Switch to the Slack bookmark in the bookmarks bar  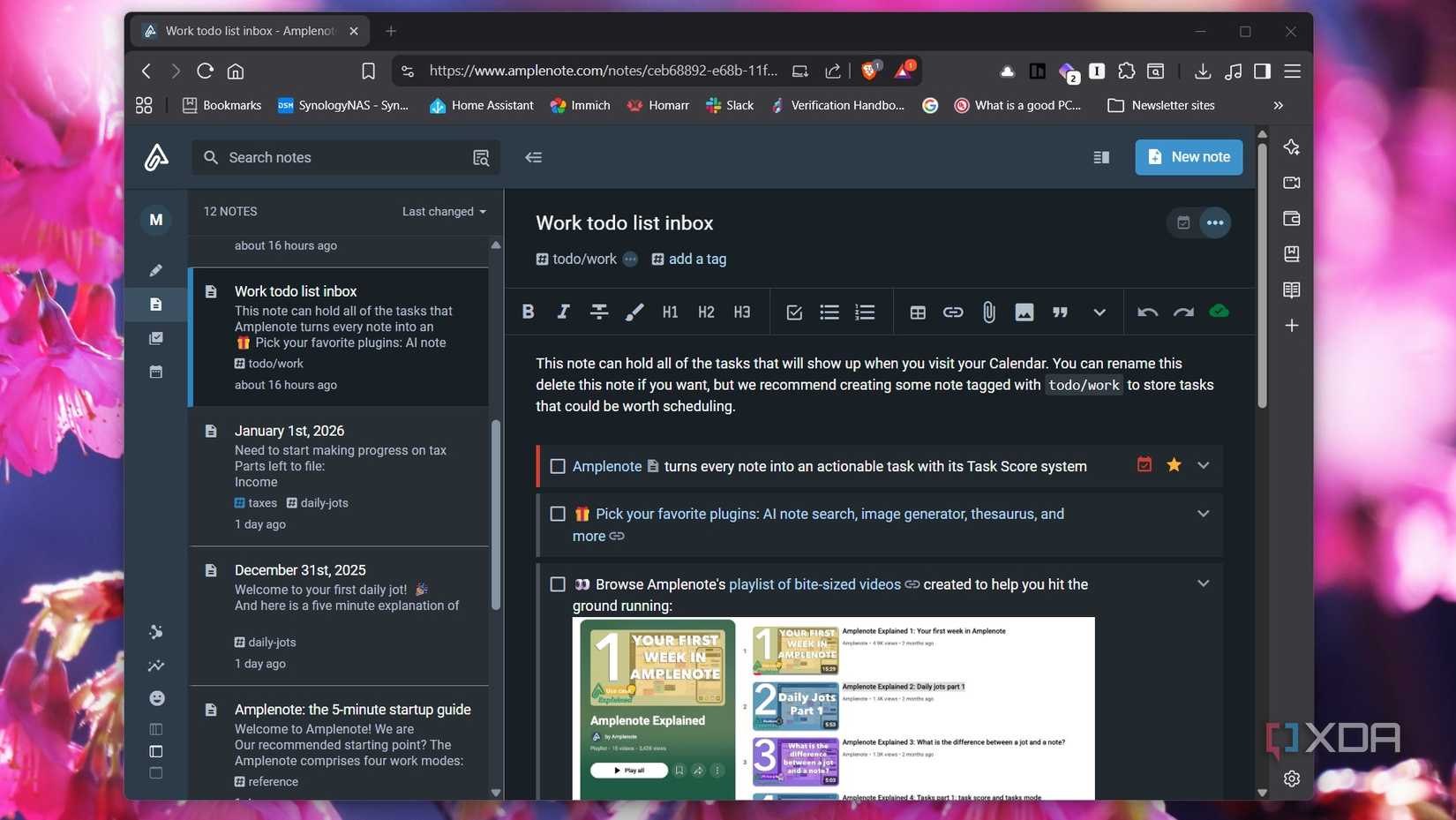(x=729, y=105)
